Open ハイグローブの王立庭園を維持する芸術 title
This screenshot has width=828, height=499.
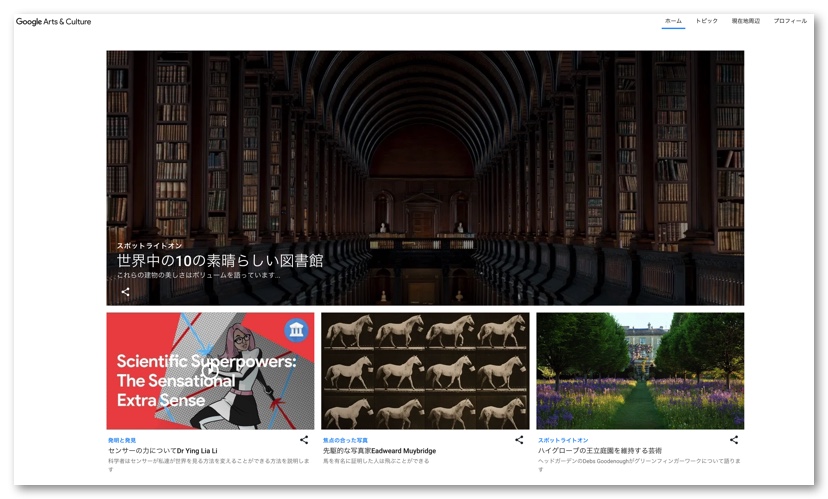tap(599, 451)
